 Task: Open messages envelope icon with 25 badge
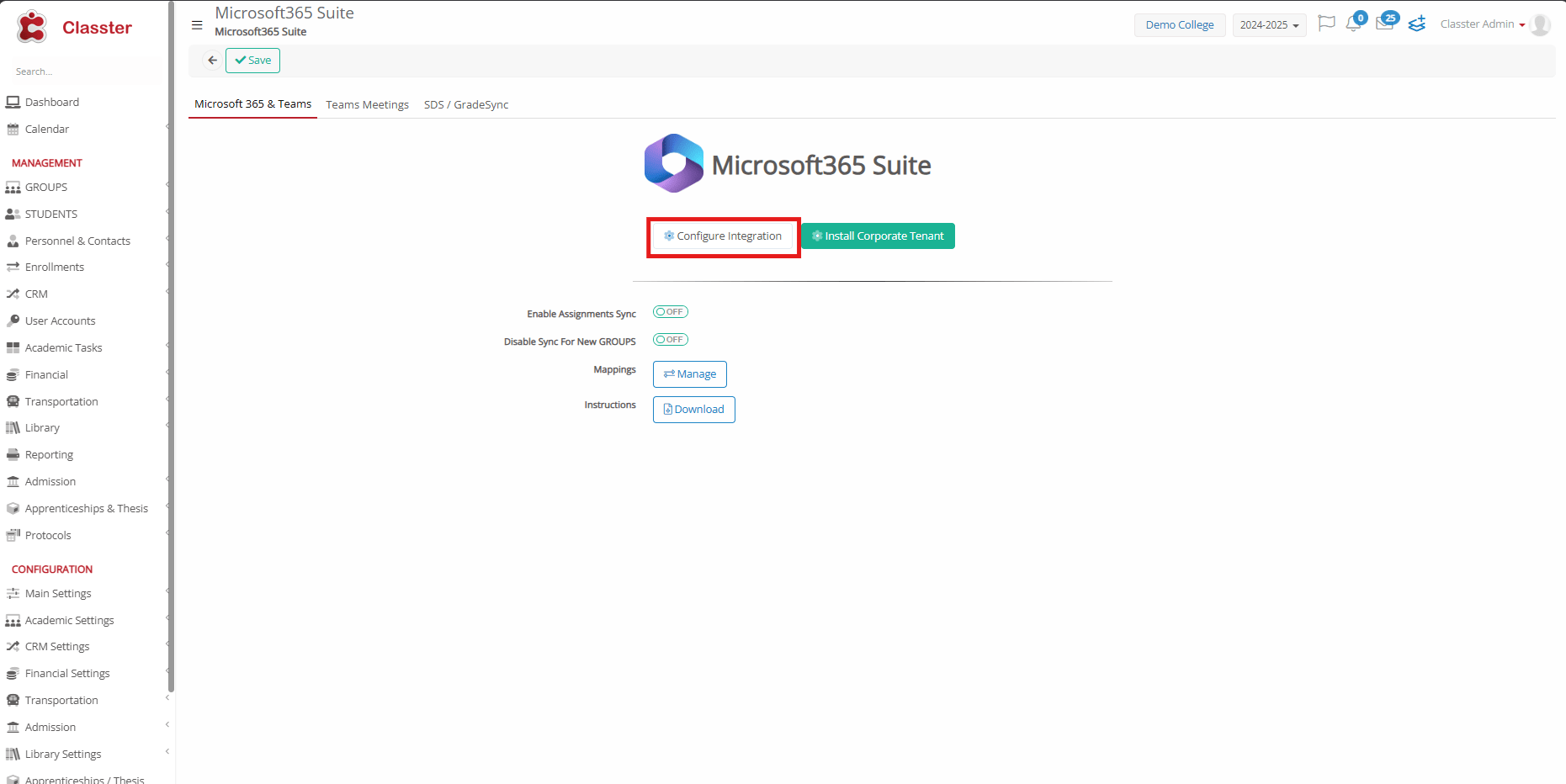(x=1384, y=24)
